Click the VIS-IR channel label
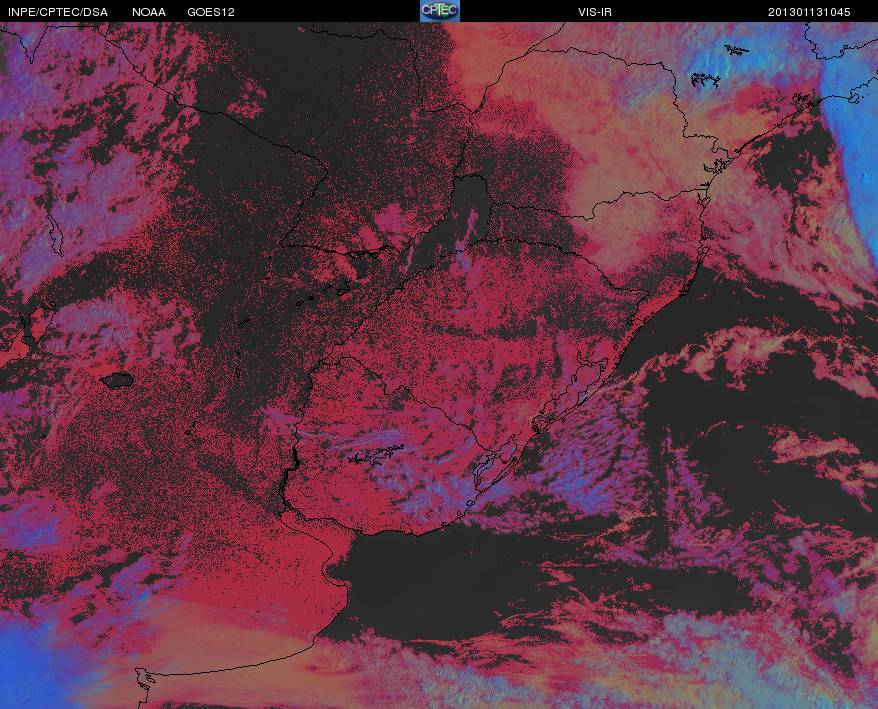The image size is (878, 709). click(x=595, y=12)
